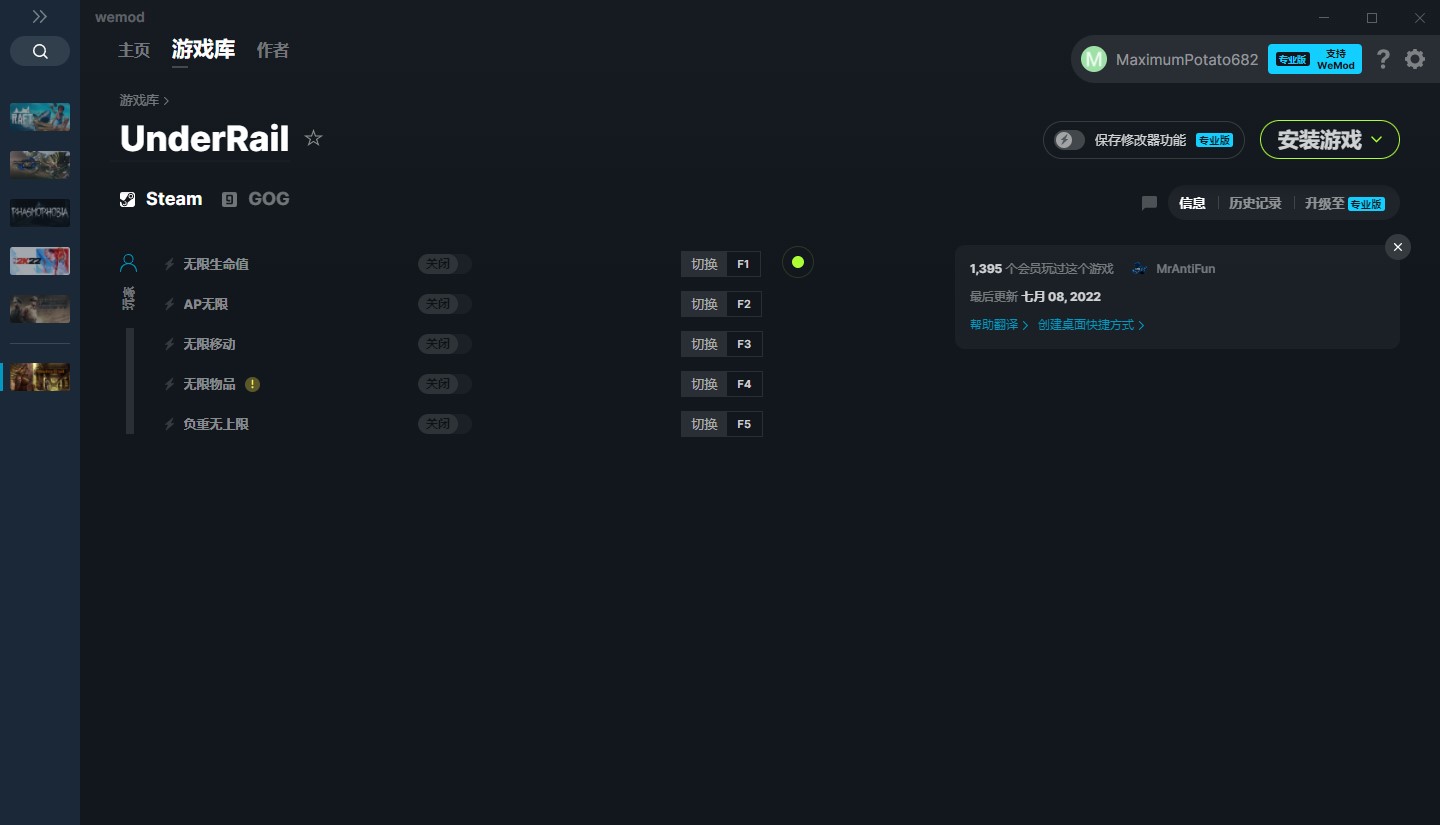This screenshot has height=825, width=1440.
Task: Open the Phasmophobia game thumbnail
Action: pyautogui.click(x=40, y=213)
